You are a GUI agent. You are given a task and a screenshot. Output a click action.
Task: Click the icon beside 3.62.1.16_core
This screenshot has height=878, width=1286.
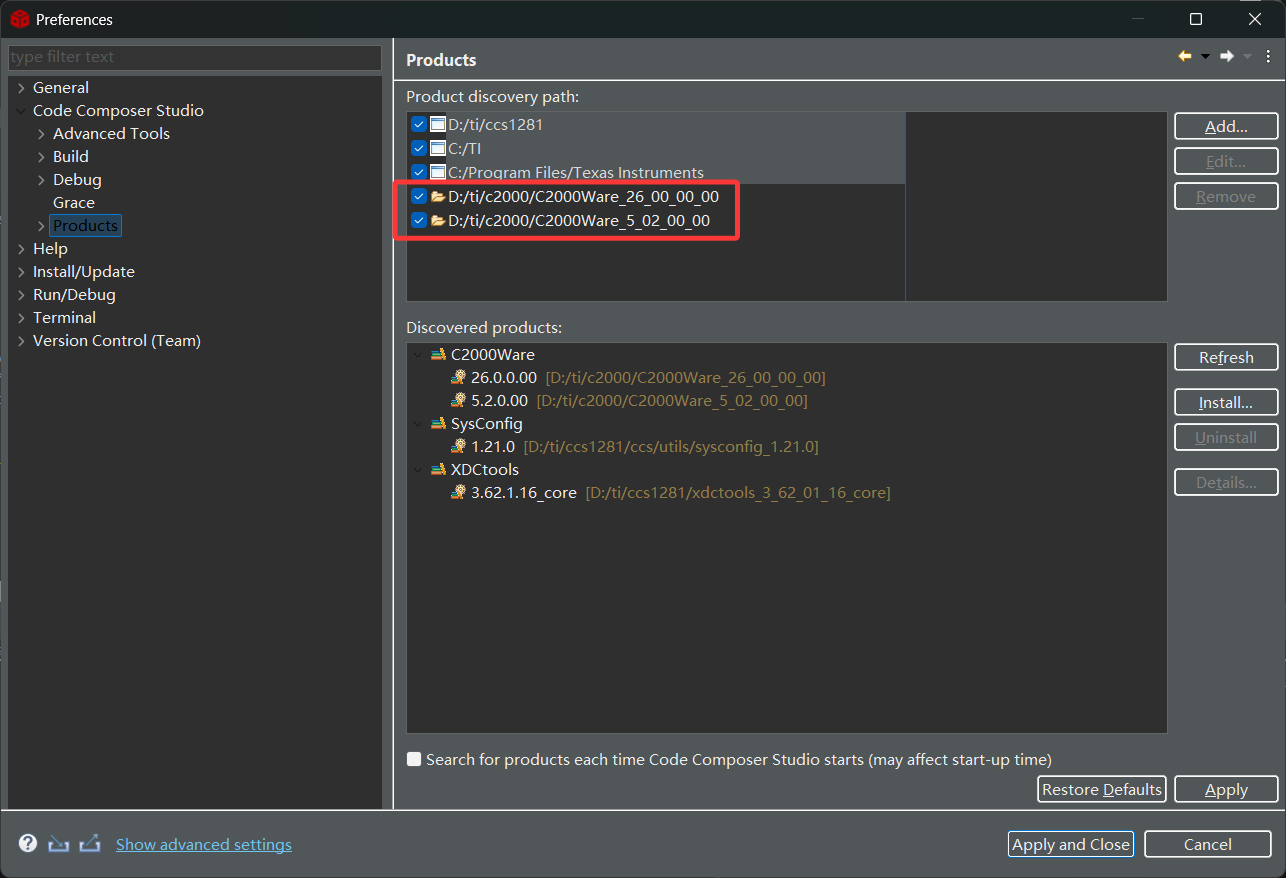(459, 493)
